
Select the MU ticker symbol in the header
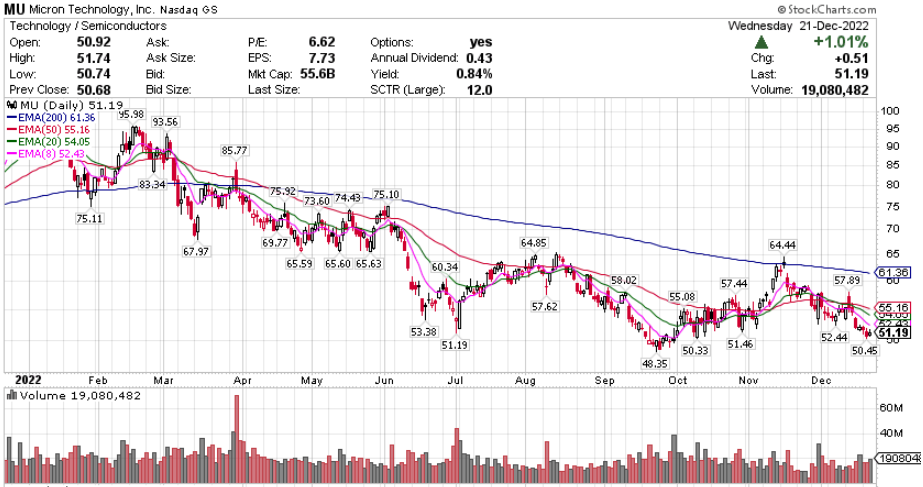pos(15,9)
